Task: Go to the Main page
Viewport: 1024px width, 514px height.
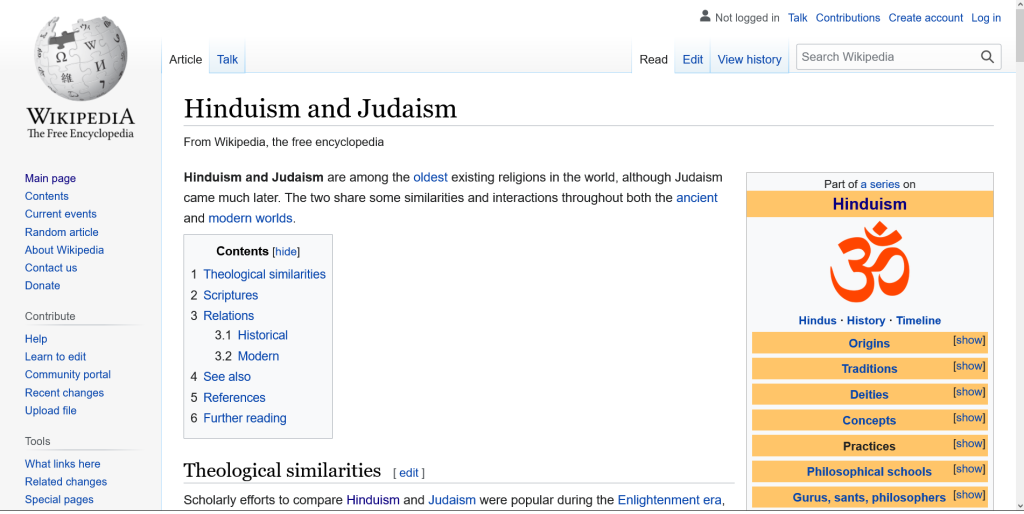Action: point(50,178)
